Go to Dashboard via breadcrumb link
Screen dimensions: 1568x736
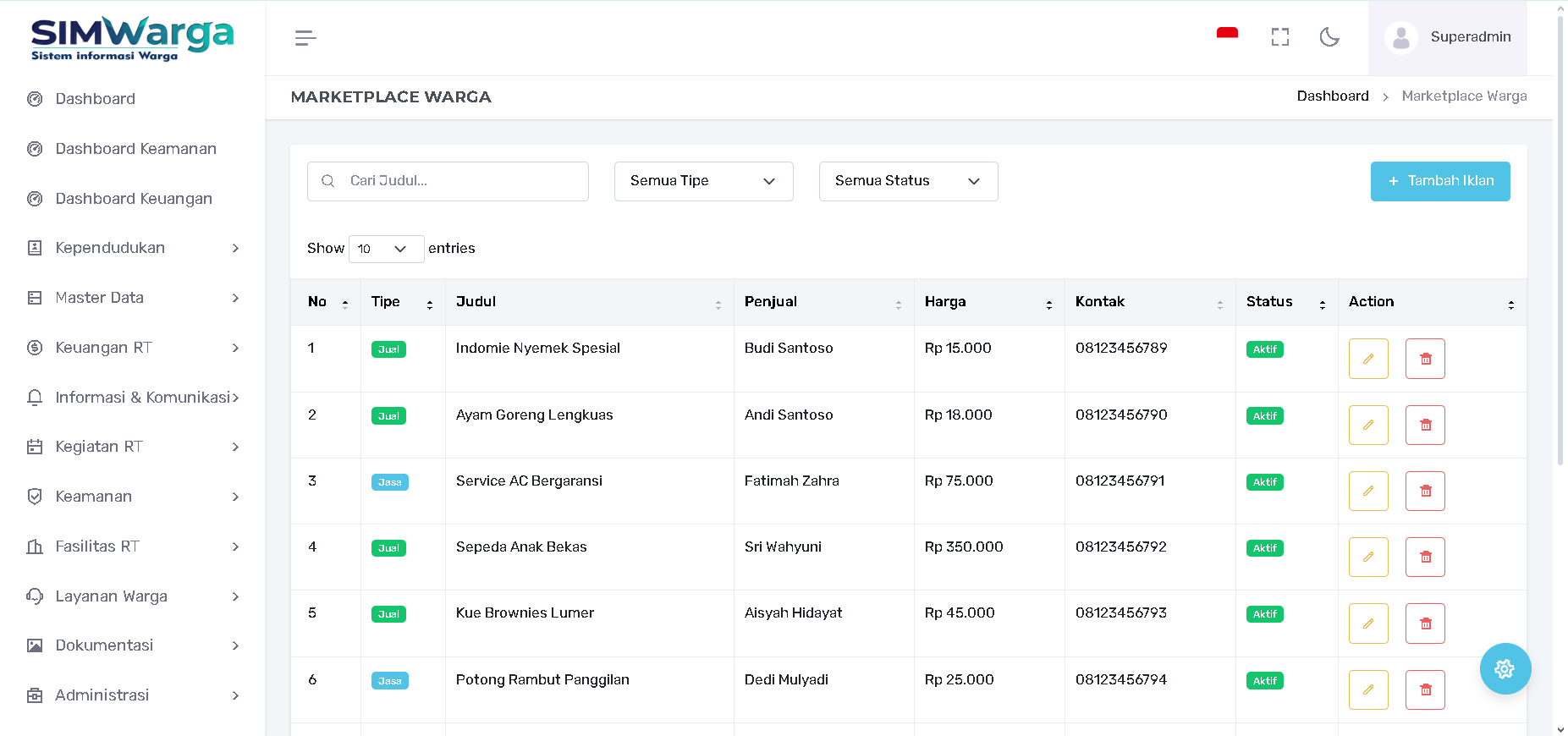click(1332, 96)
